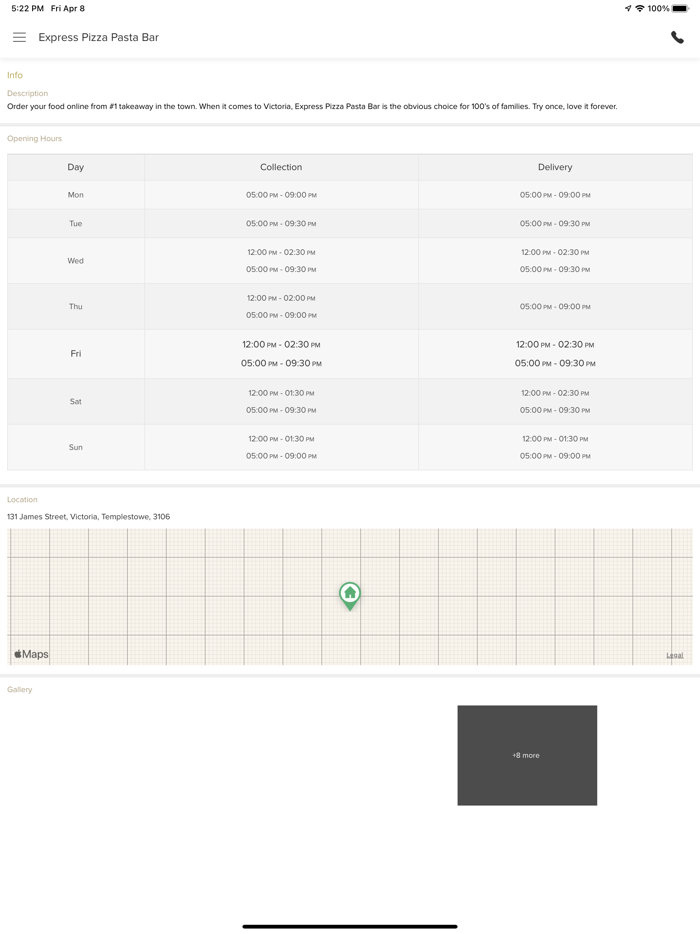700x934 pixels.
Task: Tap the Wi-Fi status icon
Action: pos(640,8)
